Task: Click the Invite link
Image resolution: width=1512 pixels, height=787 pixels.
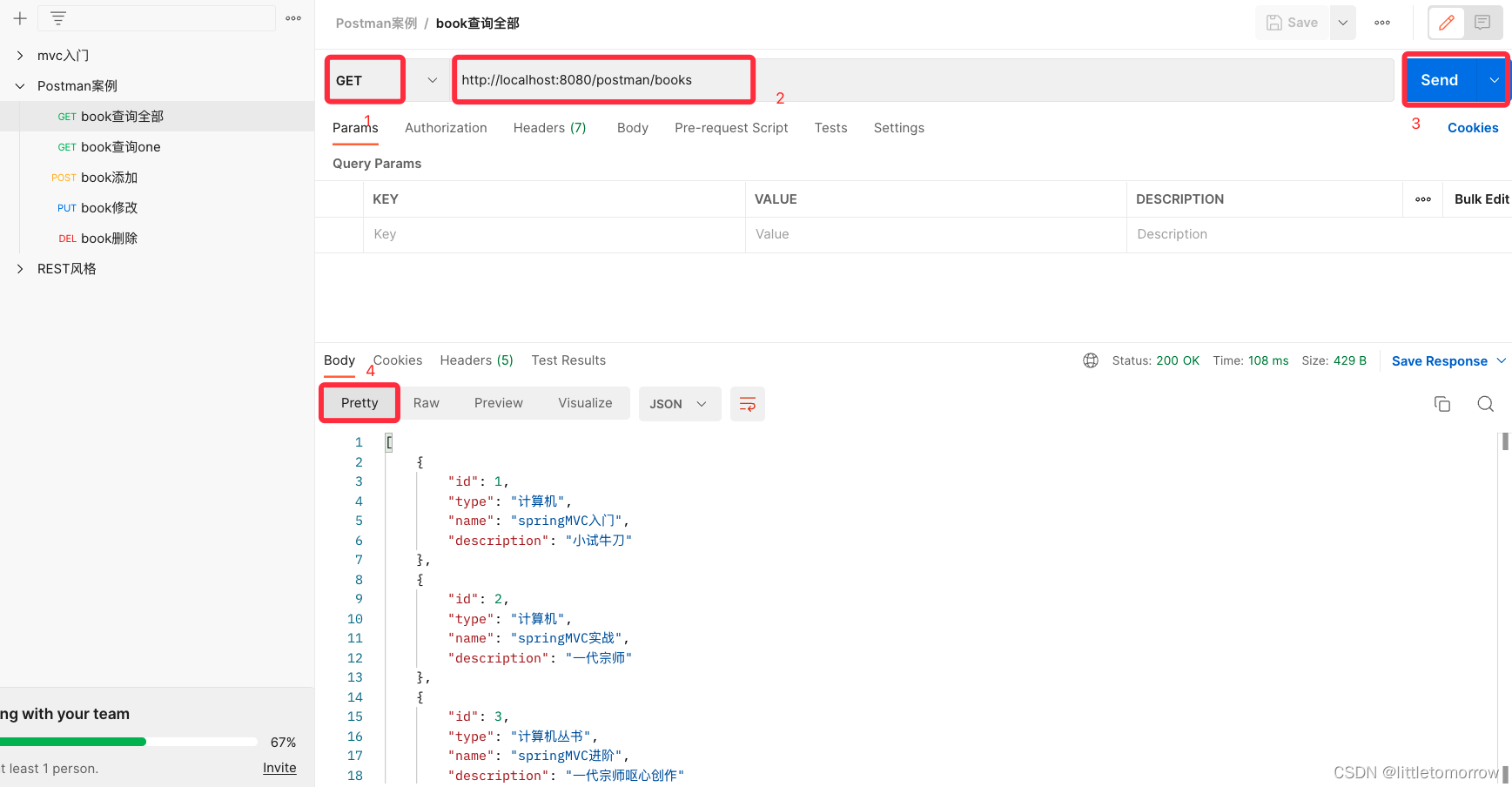Action: pos(279,768)
